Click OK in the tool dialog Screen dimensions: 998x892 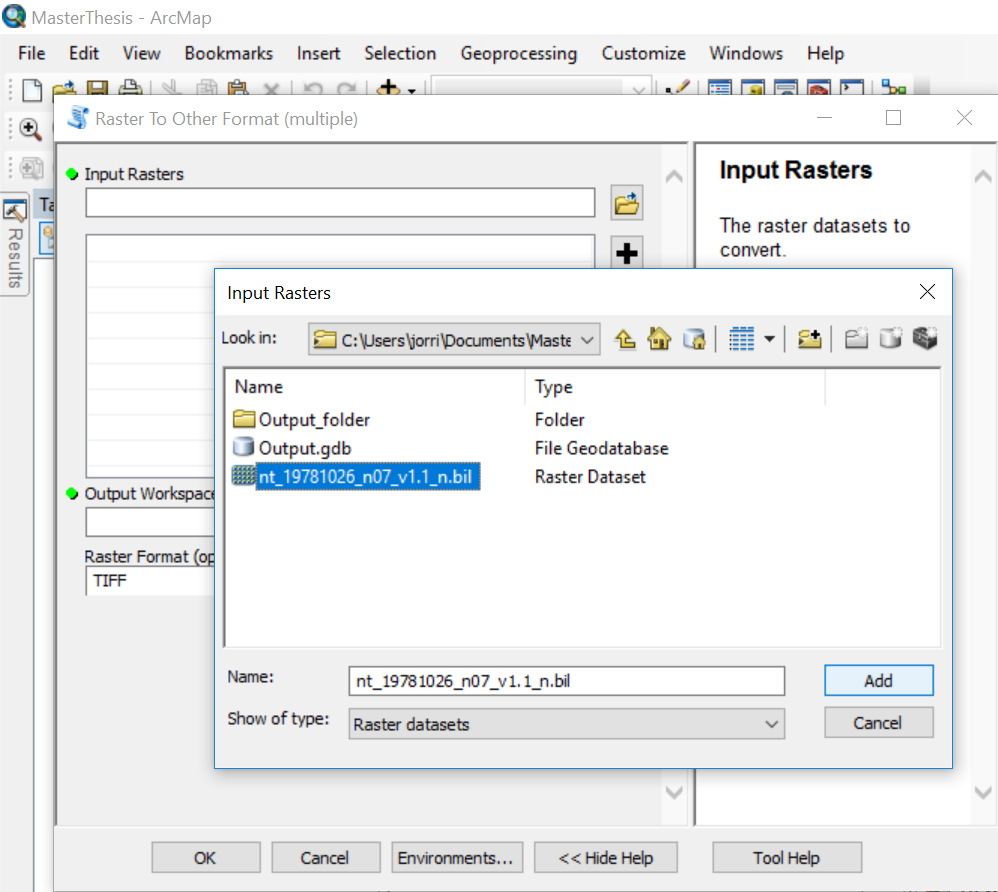click(x=206, y=858)
